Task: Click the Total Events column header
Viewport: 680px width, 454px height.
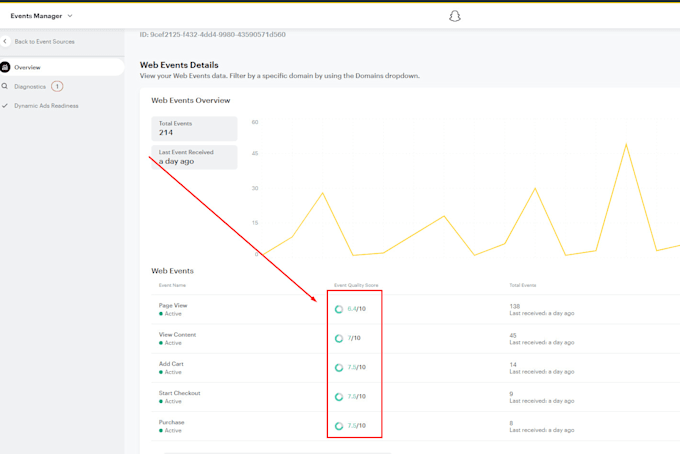Action: [523, 285]
